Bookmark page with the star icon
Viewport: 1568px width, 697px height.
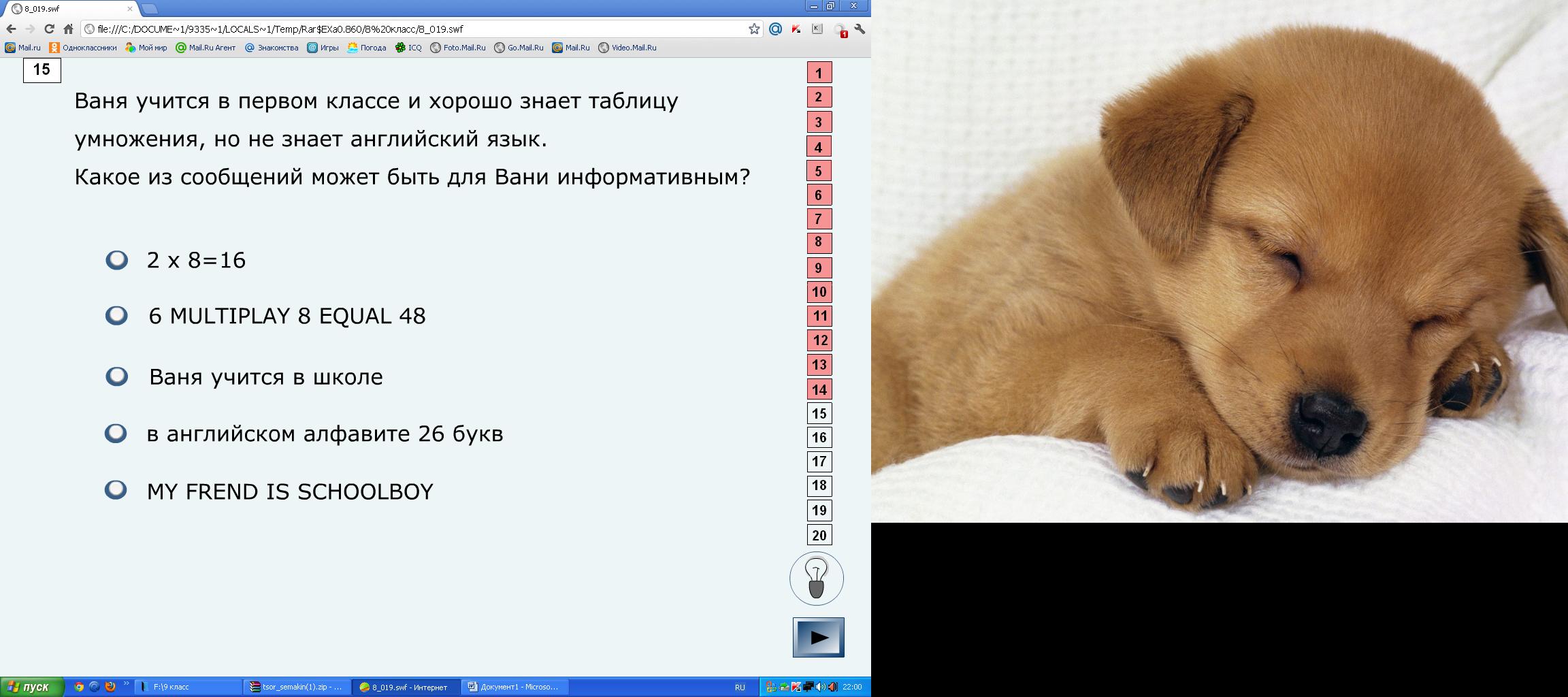pos(754,29)
